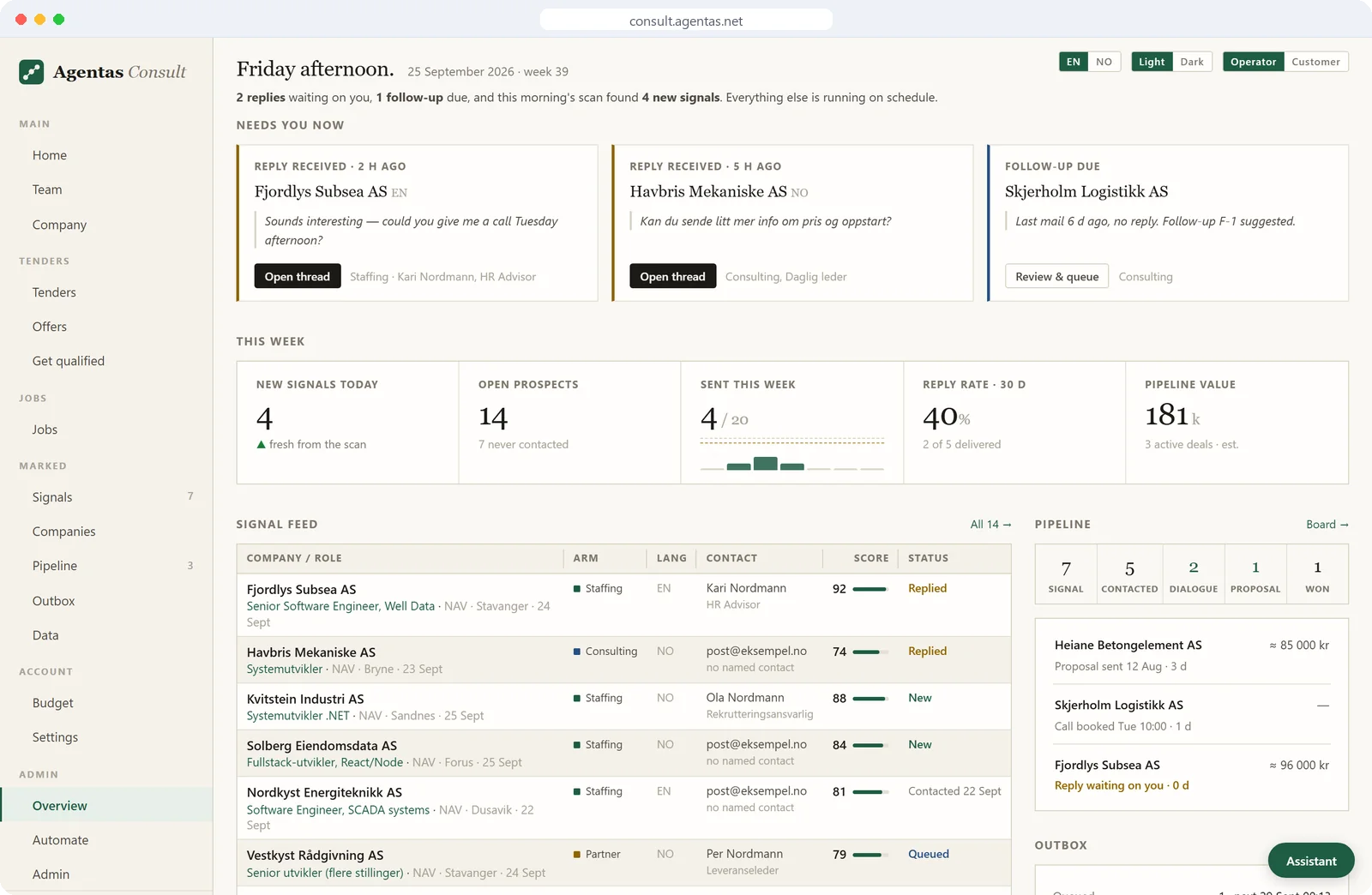Click the arm marker beside Partner

[x=577, y=855]
